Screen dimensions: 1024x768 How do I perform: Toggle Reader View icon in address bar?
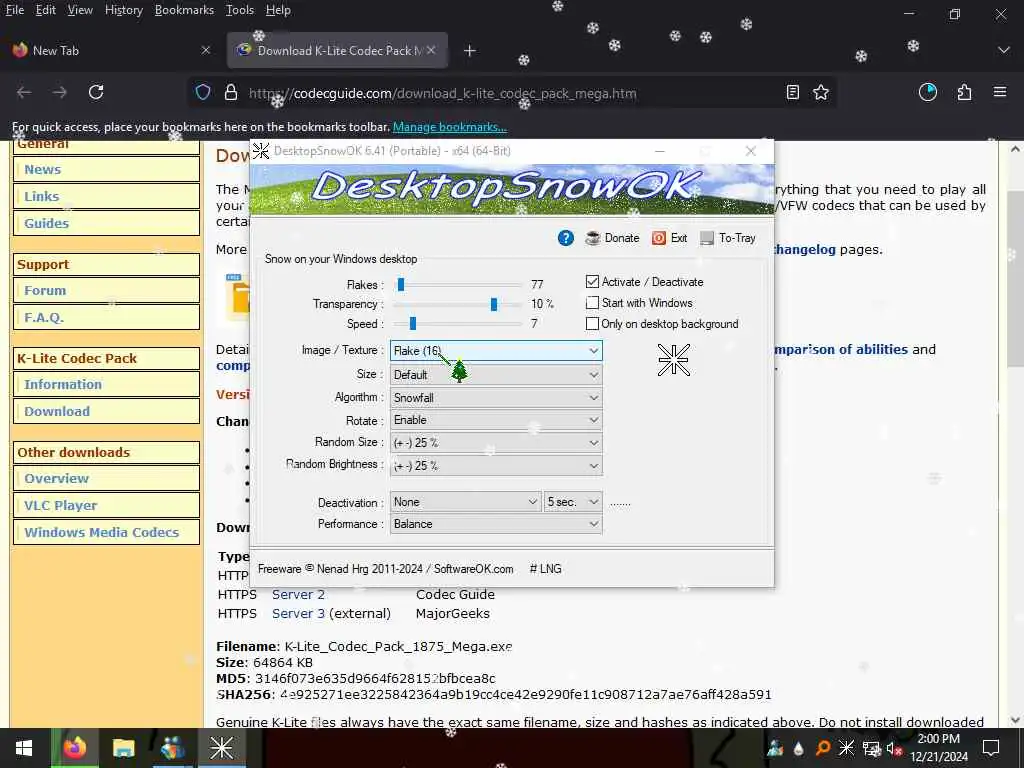point(793,93)
